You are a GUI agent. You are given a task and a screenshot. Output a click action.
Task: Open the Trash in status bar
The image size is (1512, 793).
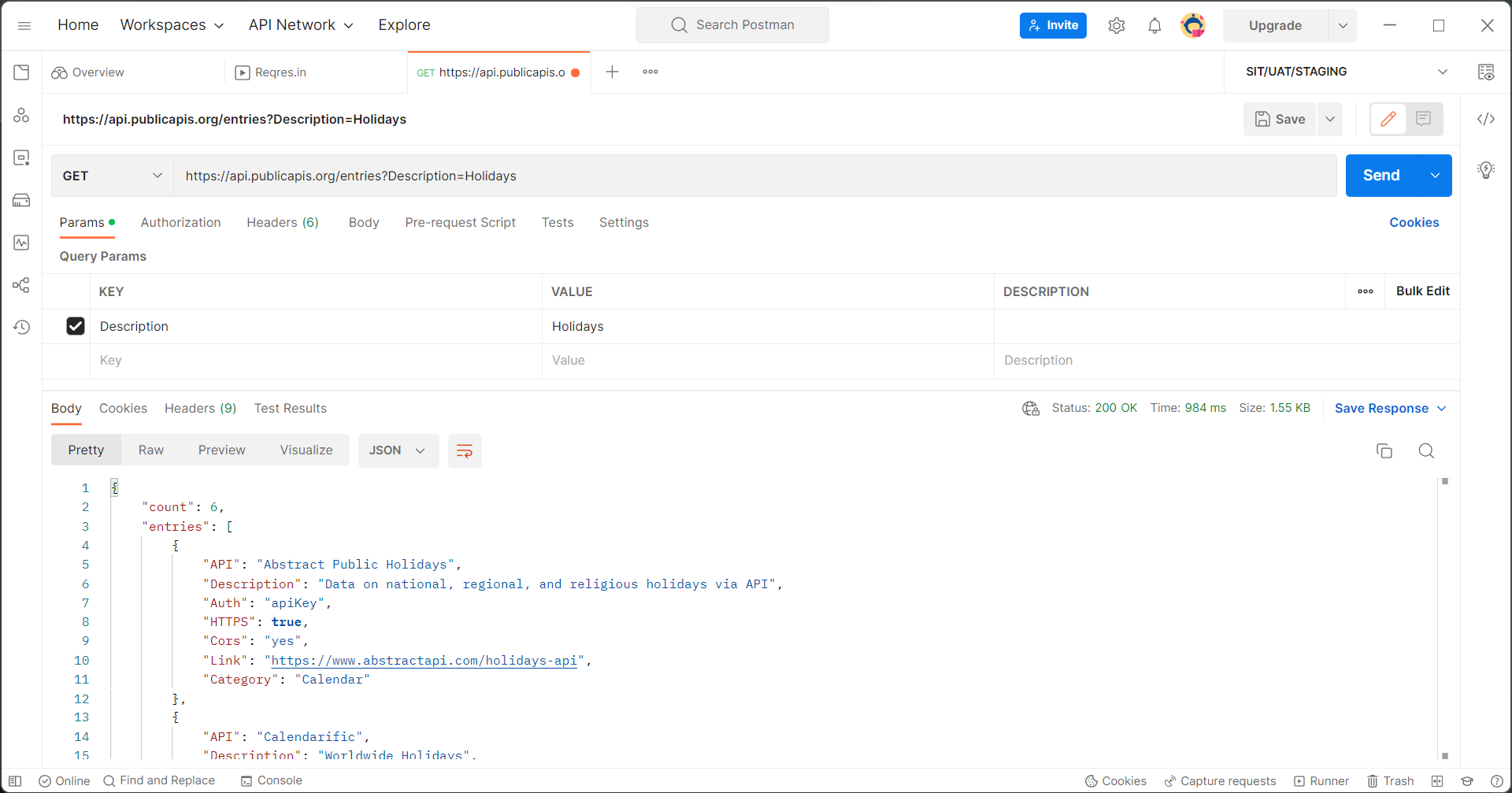(1390, 781)
